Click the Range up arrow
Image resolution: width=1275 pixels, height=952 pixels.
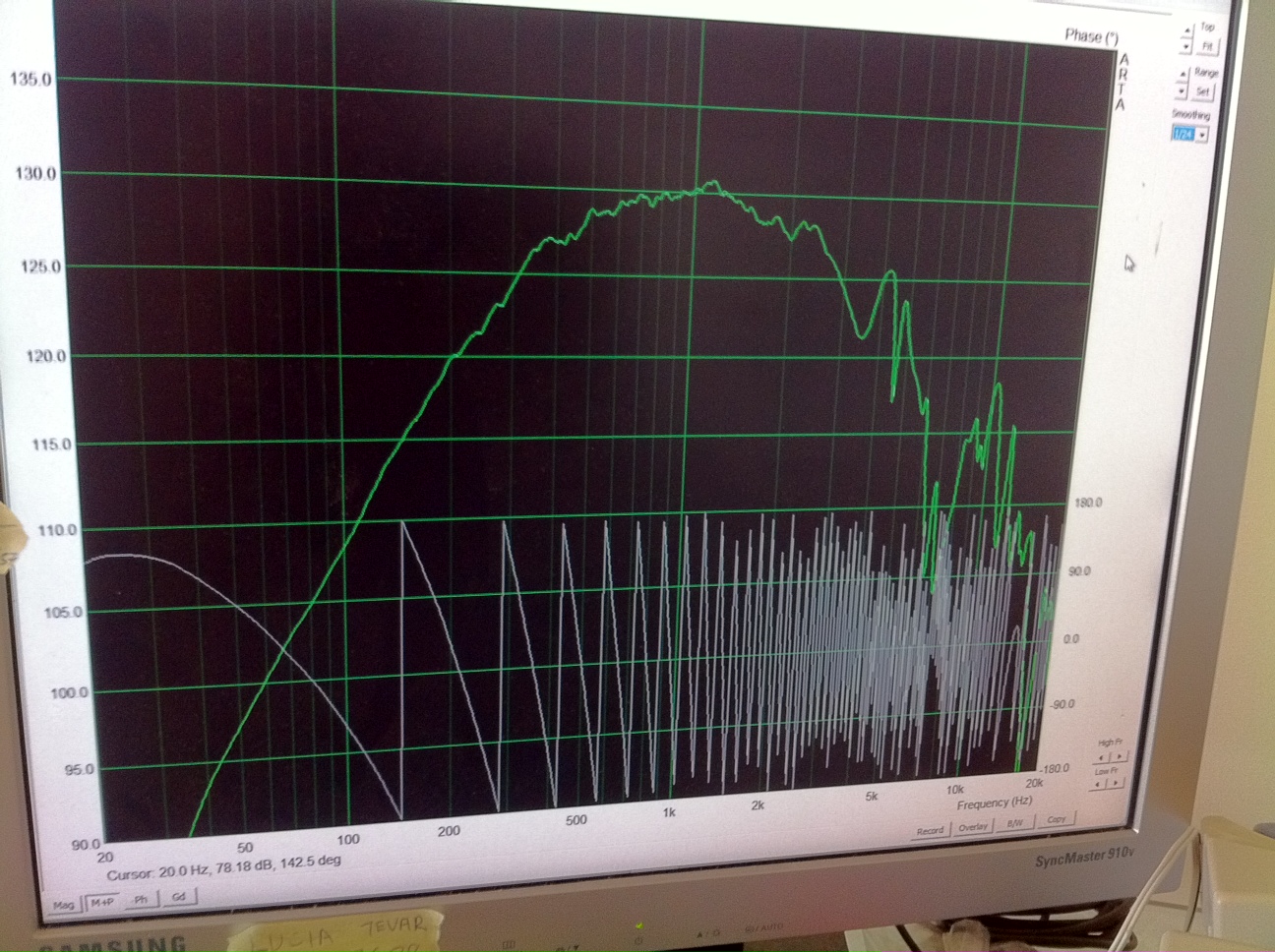[x=1183, y=75]
